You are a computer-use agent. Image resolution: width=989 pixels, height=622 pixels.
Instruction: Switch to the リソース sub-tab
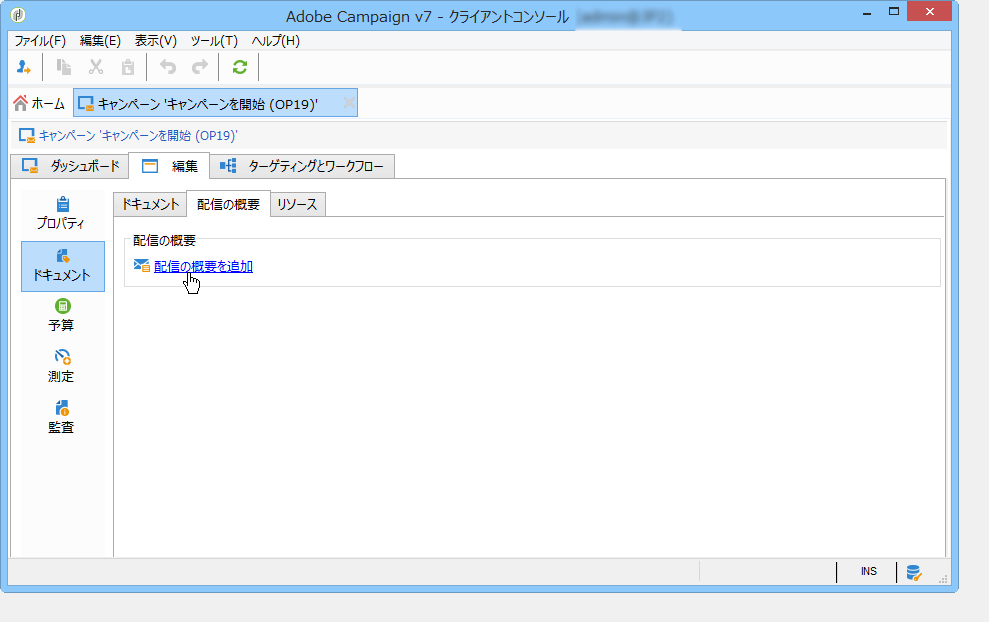point(297,204)
